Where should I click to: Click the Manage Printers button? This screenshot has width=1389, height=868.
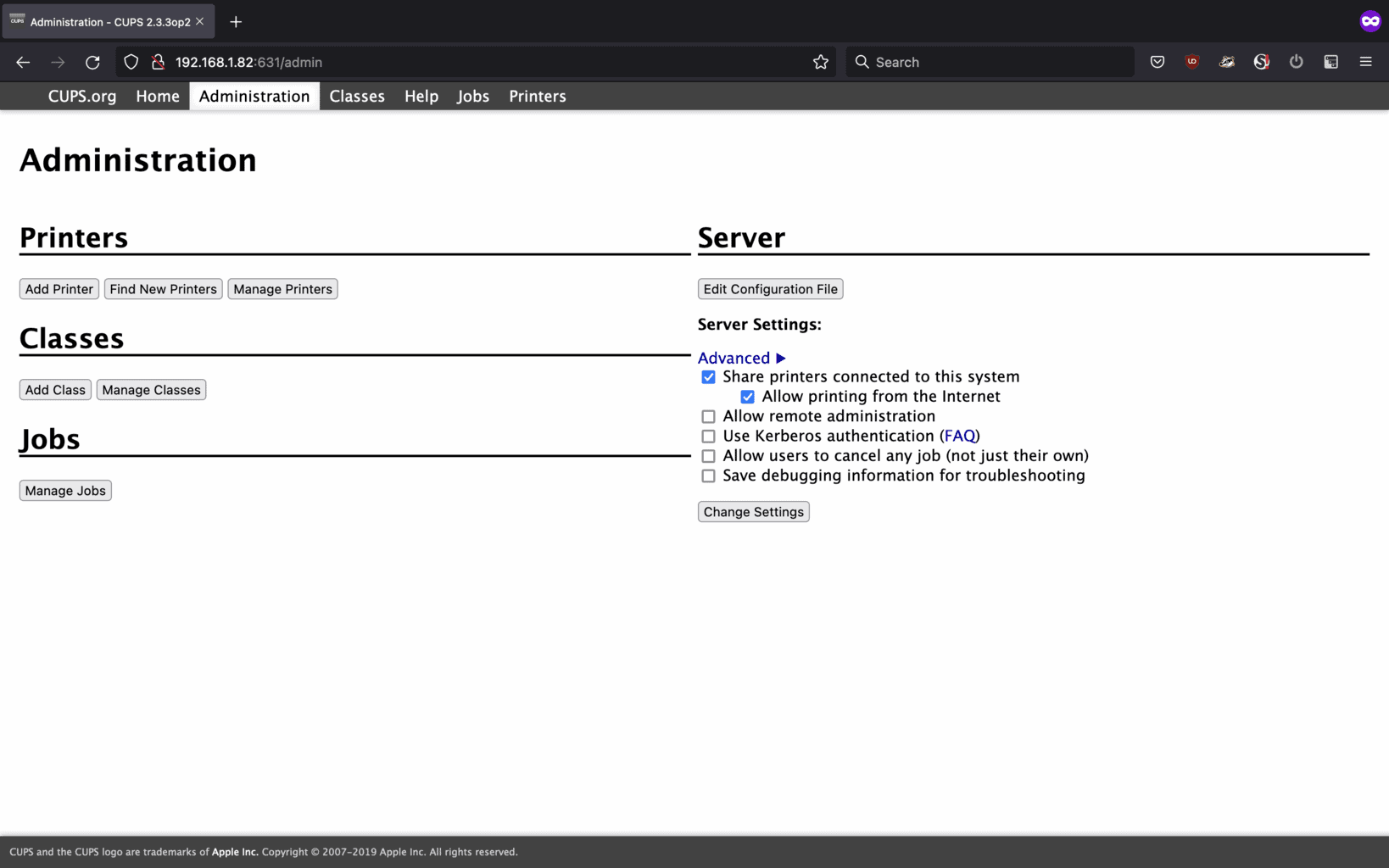(x=282, y=289)
